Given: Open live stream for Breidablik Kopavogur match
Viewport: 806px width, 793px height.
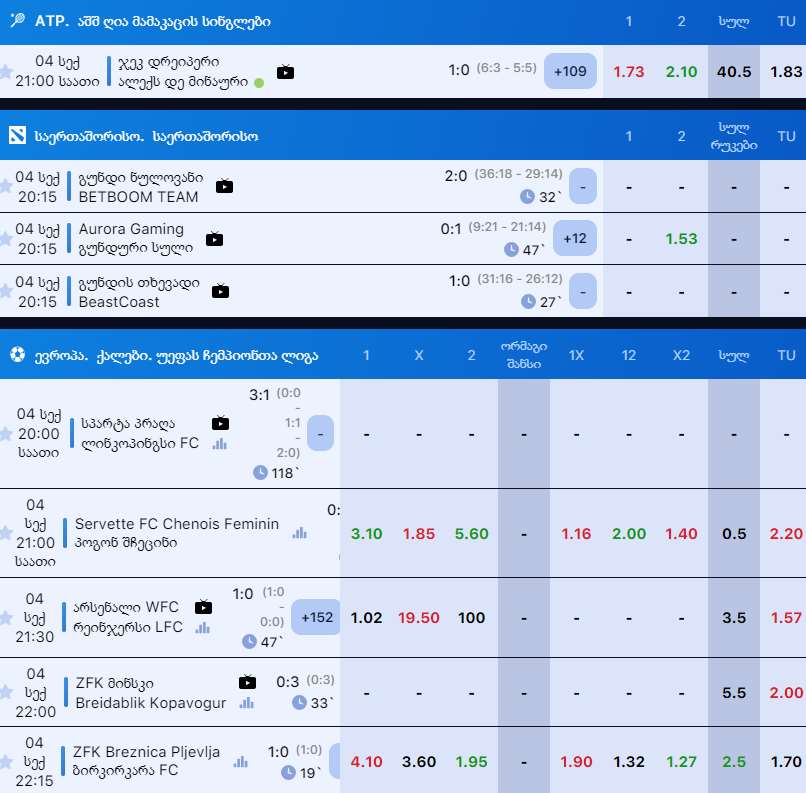Looking at the screenshot, I should pos(247,683).
